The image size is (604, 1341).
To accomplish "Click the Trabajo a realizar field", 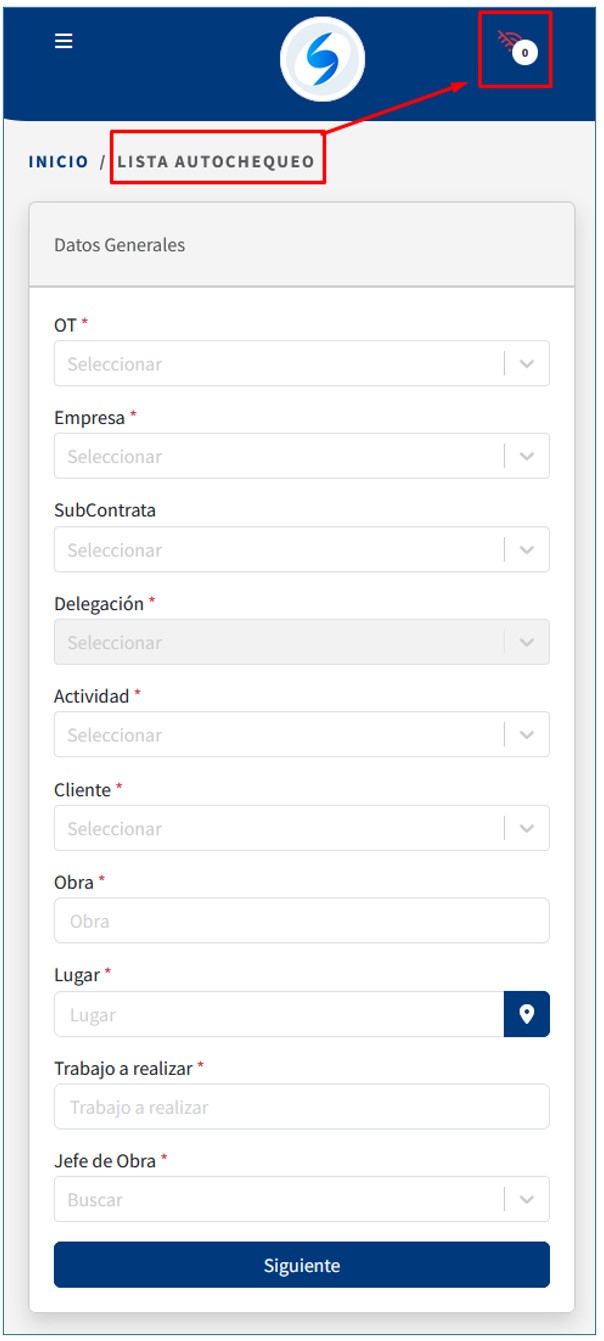I will coord(301,1107).
